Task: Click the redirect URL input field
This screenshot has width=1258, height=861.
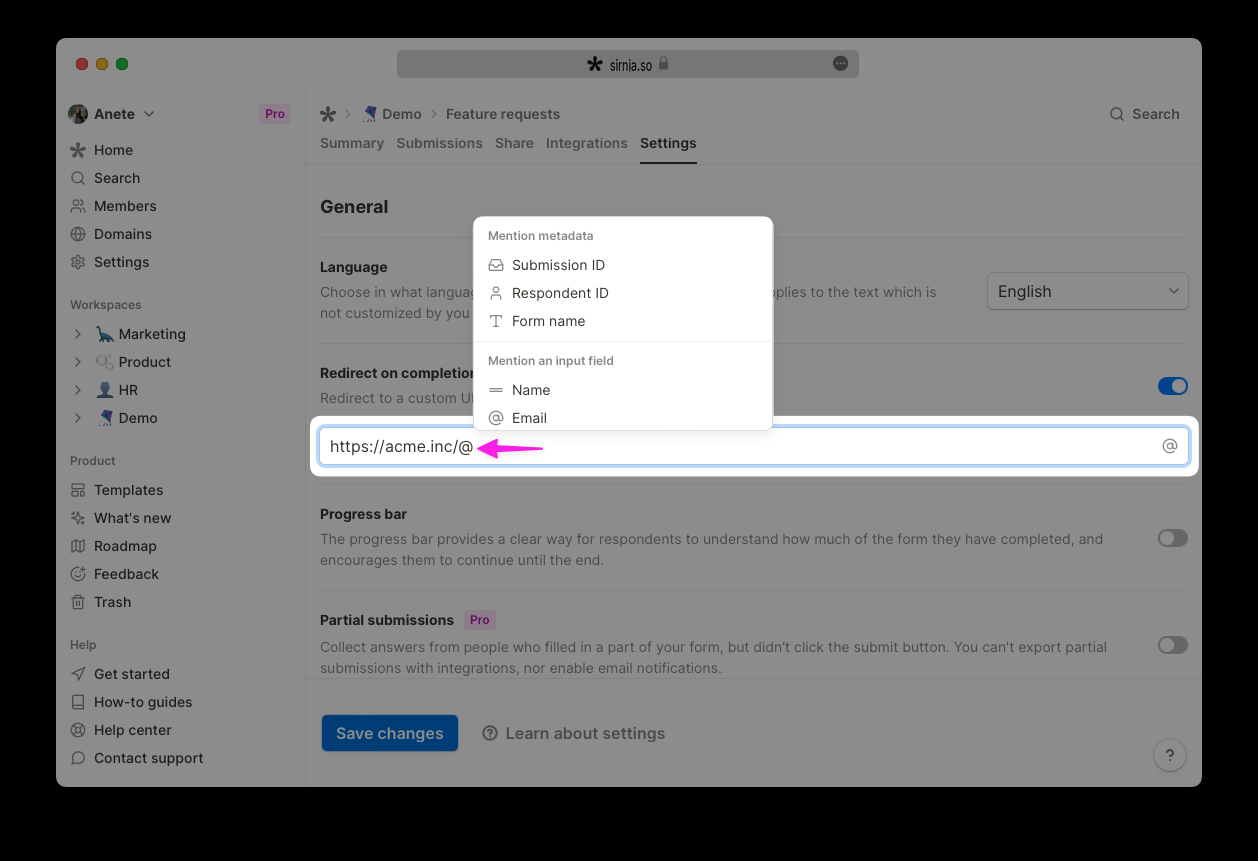Action: pyautogui.click(x=754, y=446)
